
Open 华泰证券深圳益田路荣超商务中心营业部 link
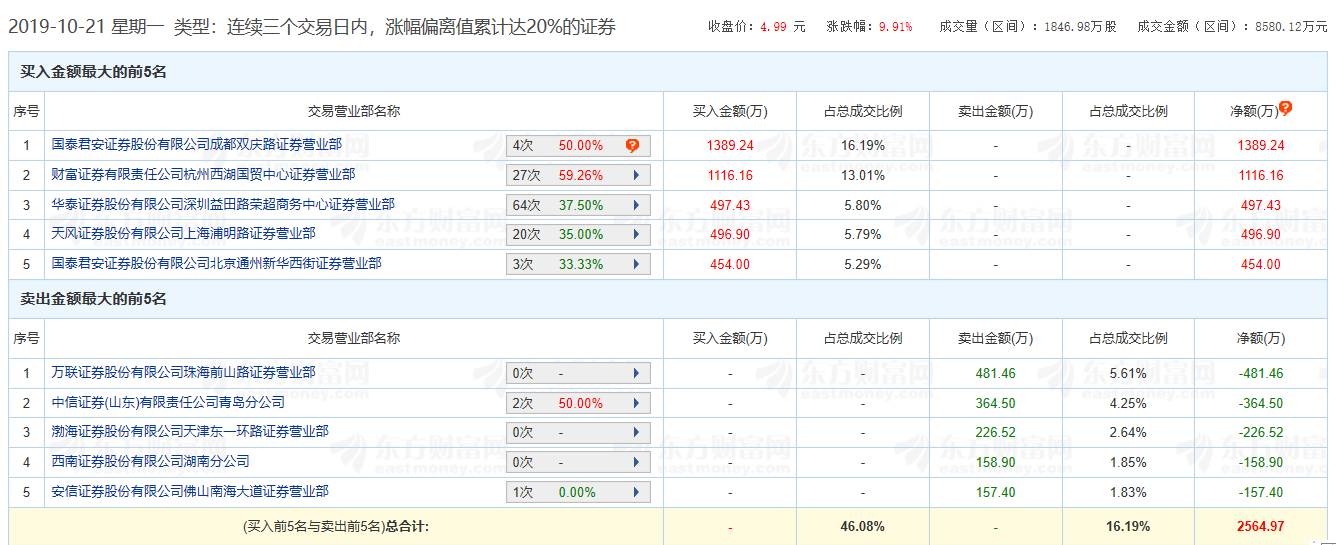(x=223, y=204)
